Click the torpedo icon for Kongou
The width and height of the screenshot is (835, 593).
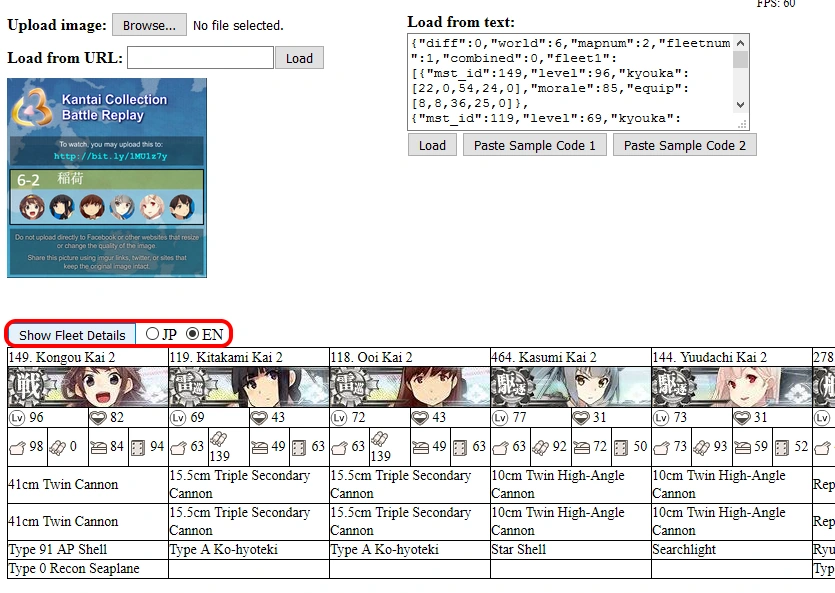[x=58, y=448]
